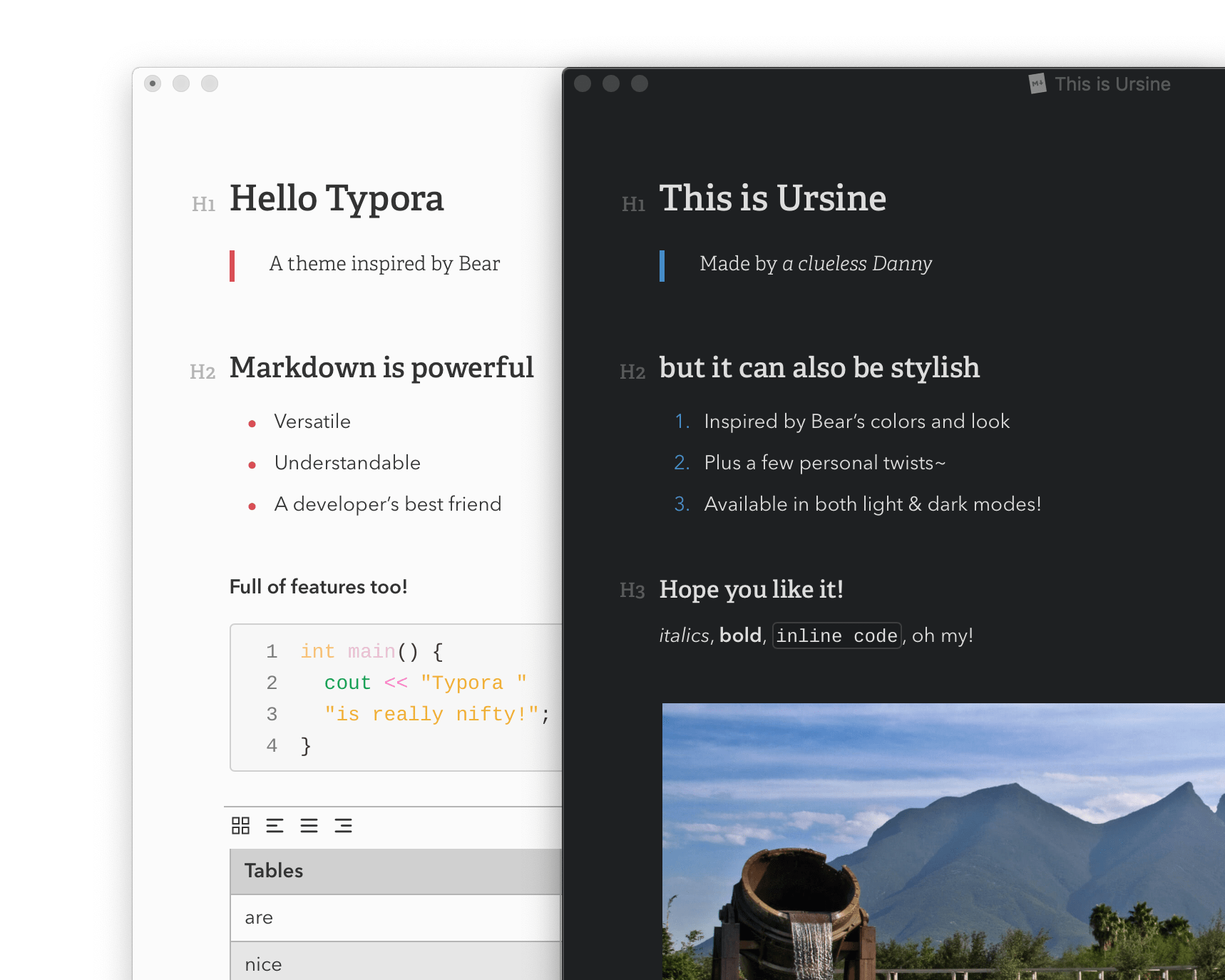Click the 'Made by a clueless Danny' quote
This screenshot has width=1225, height=980.
pos(816,264)
